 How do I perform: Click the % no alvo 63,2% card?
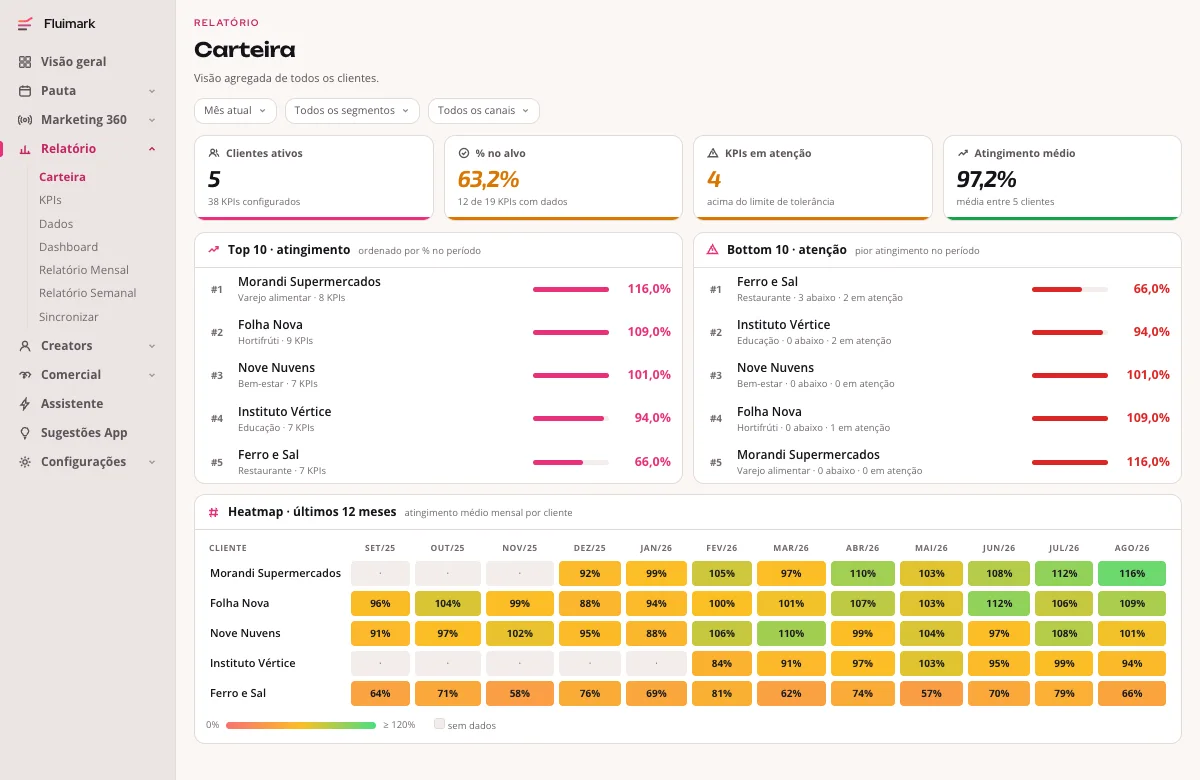[x=564, y=178]
